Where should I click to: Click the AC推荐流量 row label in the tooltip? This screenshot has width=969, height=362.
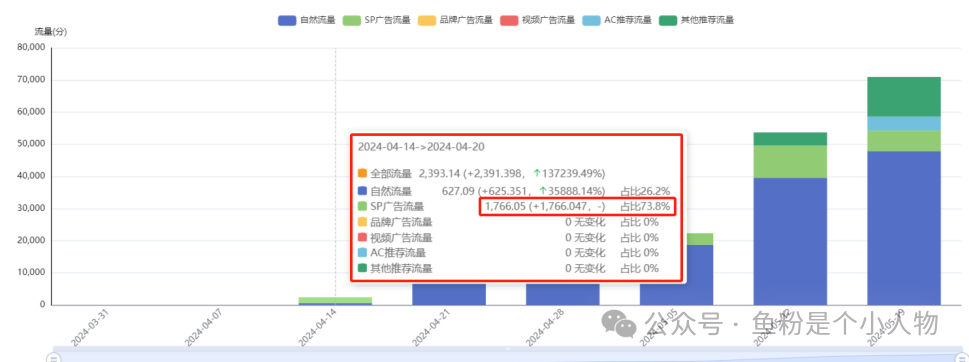click(x=398, y=253)
